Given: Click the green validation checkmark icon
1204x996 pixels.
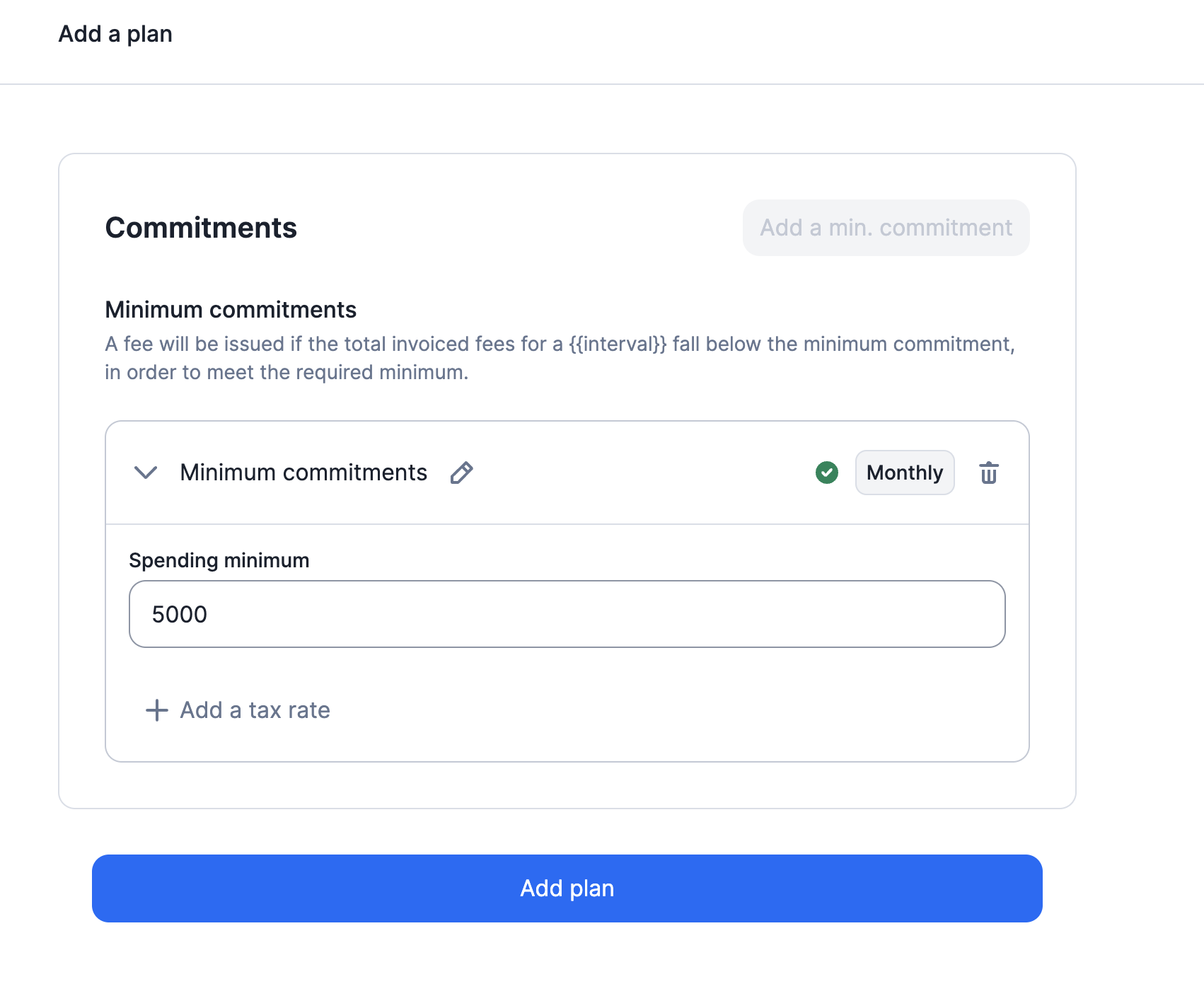Looking at the screenshot, I should coord(826,473).
